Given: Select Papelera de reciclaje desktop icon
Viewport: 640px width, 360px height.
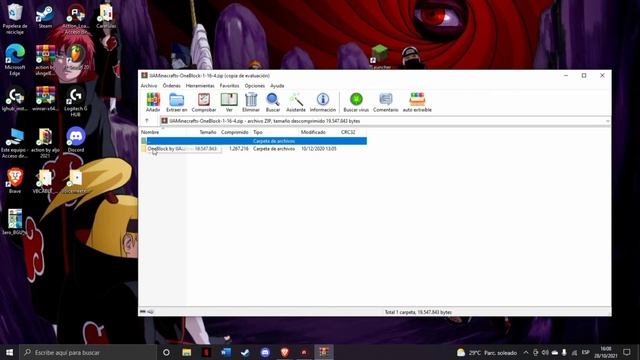Looking at the screenshot, I should coord(15,18).
